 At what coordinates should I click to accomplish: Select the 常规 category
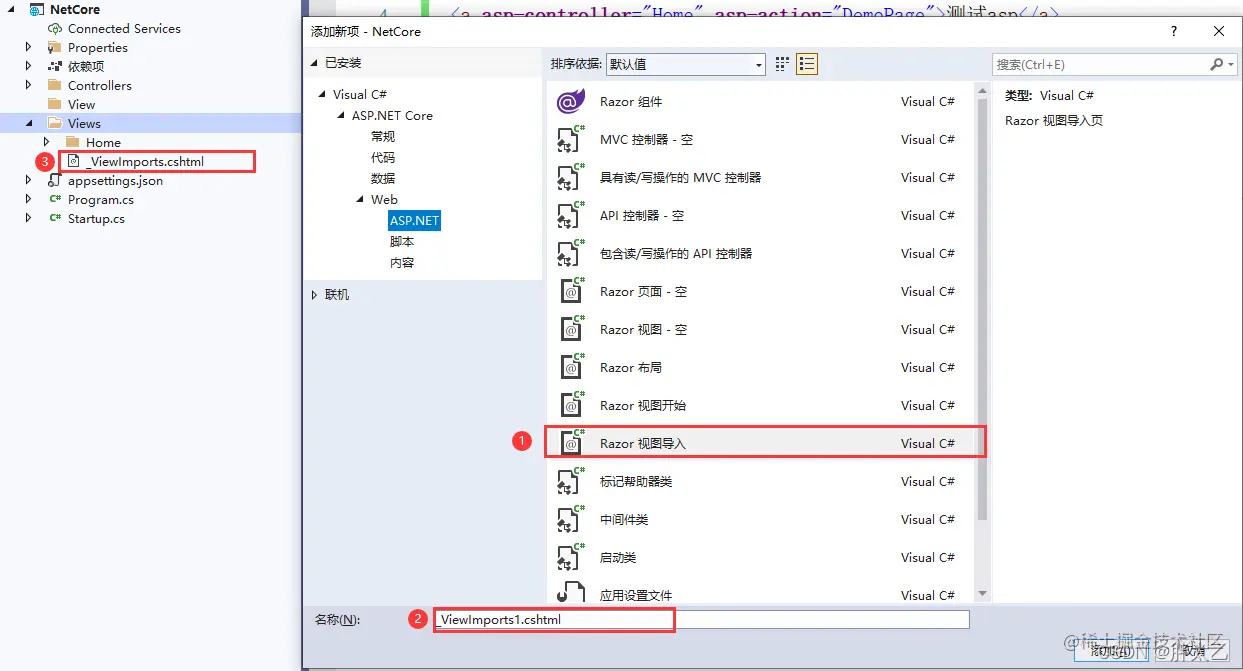(x=383, y=137)
